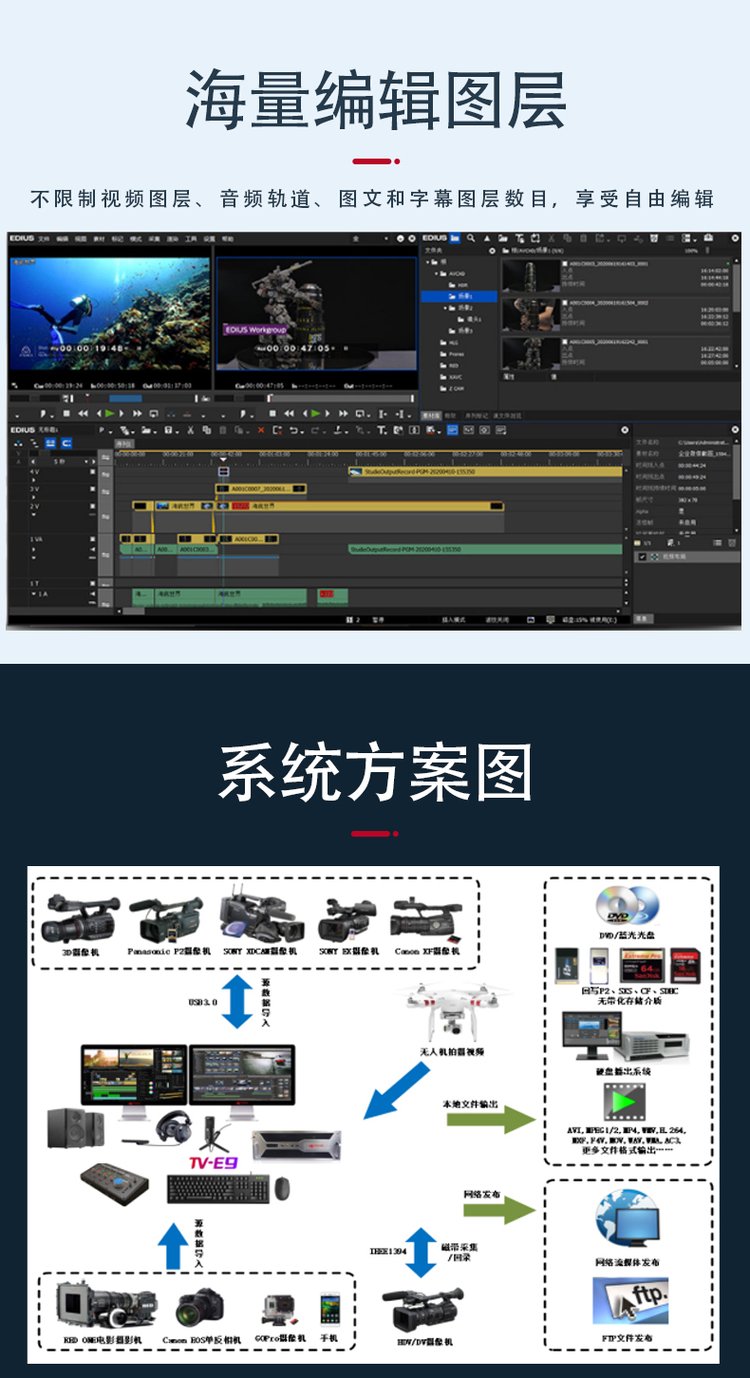
Task: Switch to the second tab under the bin
Action: pos(450,416)
